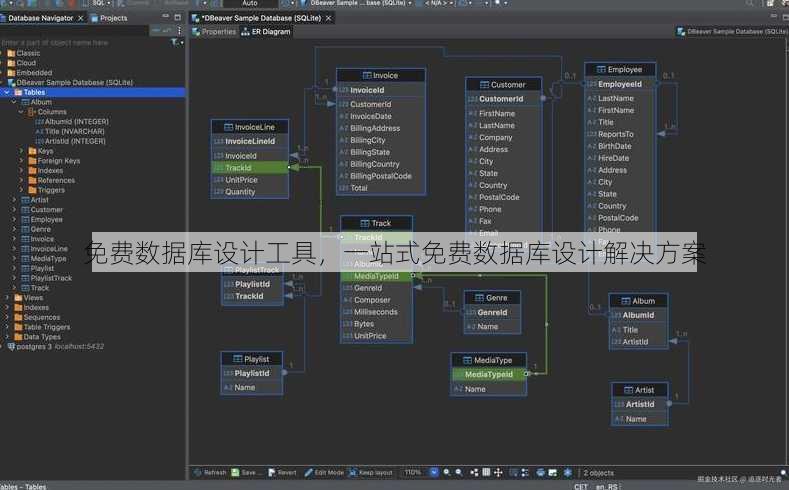Select the Cloud folder in navigator
This screenshot has height=490, width=789.
(x=22, y=63)
